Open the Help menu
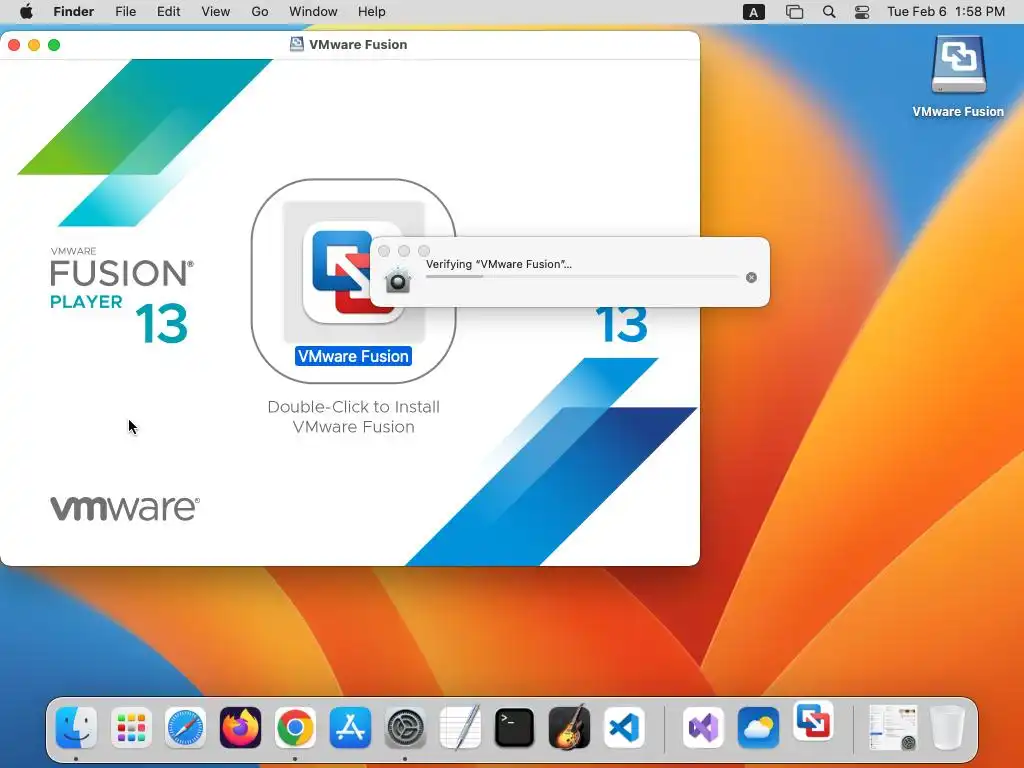Viewport: 1024px width, 768px height. pos(372,12)
